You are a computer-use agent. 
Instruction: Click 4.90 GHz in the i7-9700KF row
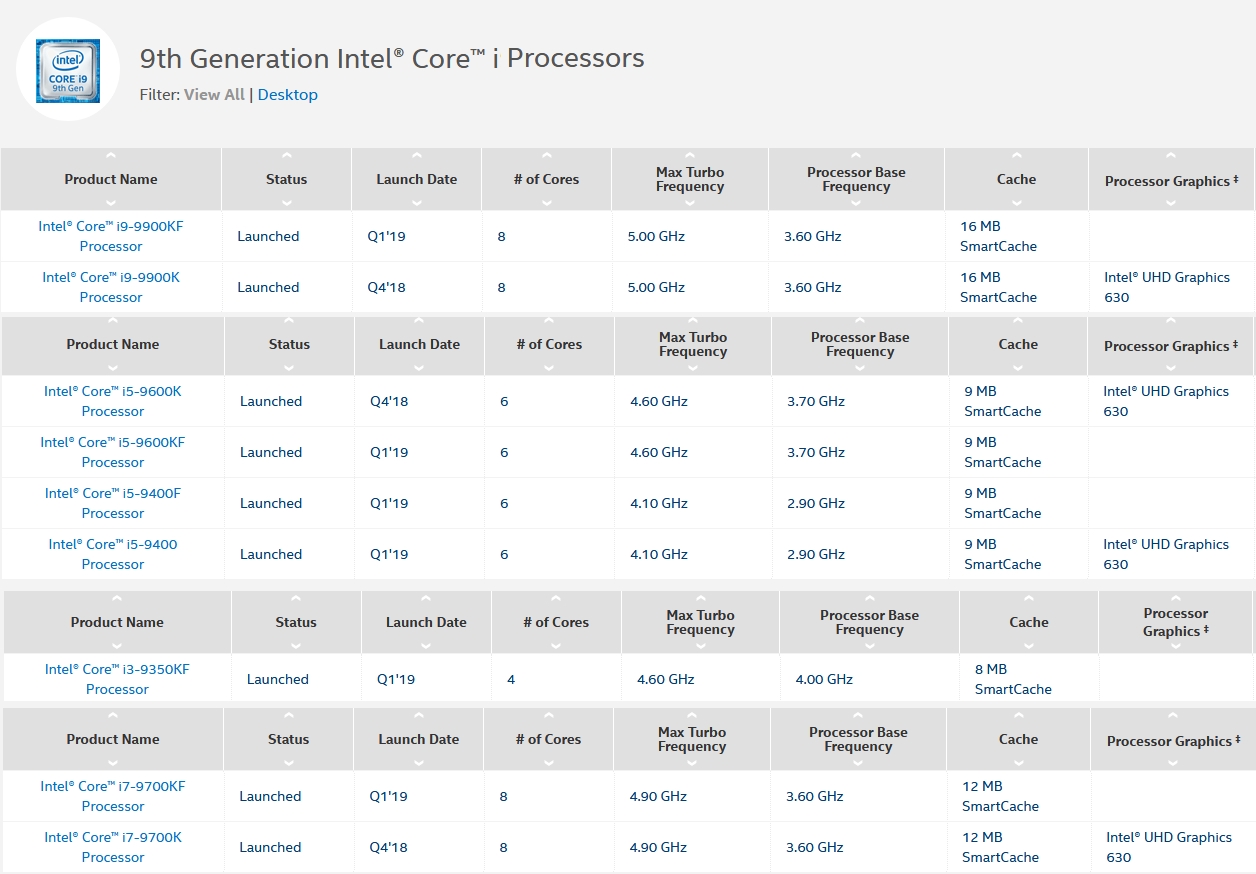658,796
